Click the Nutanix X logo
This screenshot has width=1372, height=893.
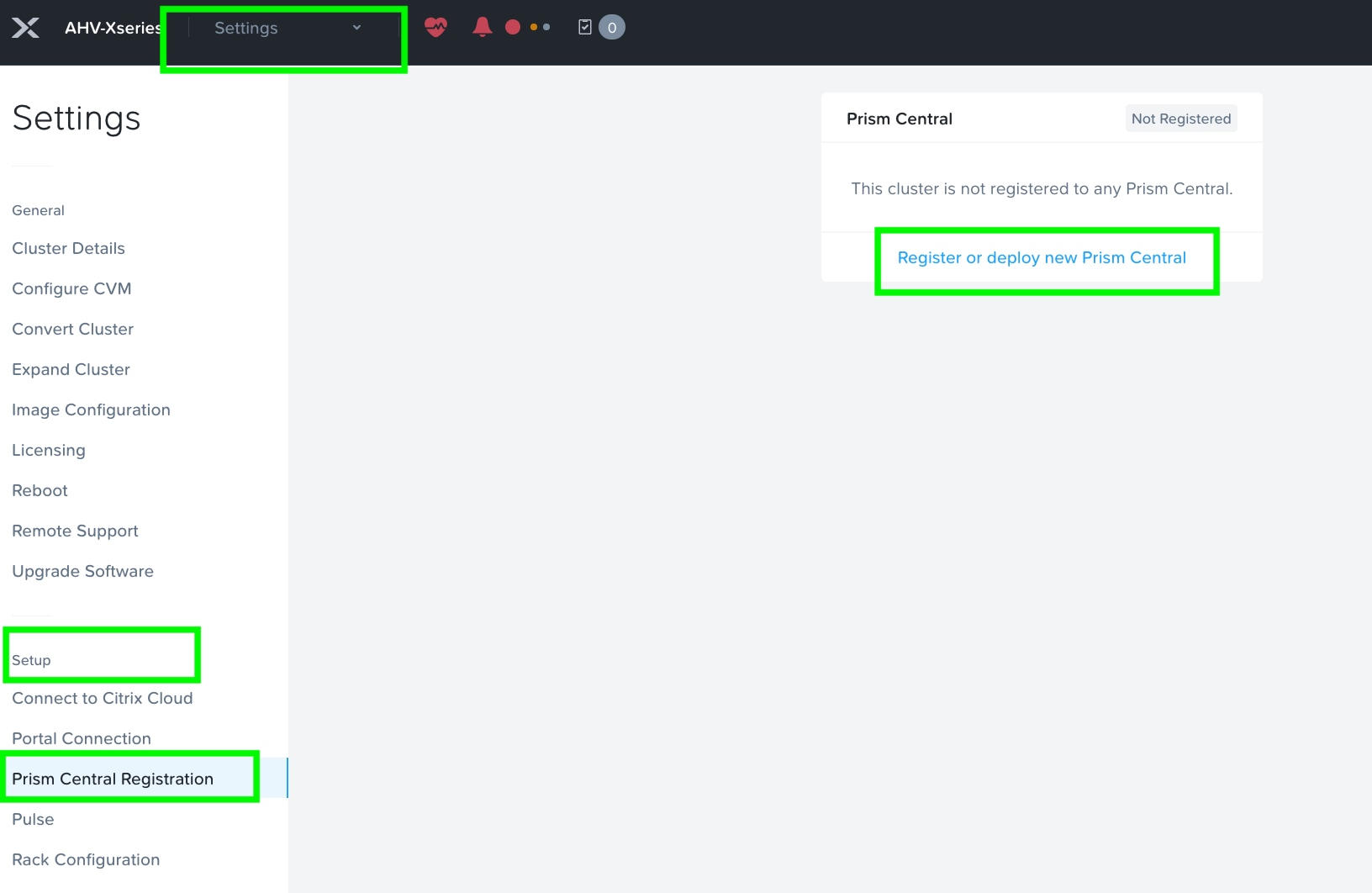pyautogui.click(x=26, y=27)
